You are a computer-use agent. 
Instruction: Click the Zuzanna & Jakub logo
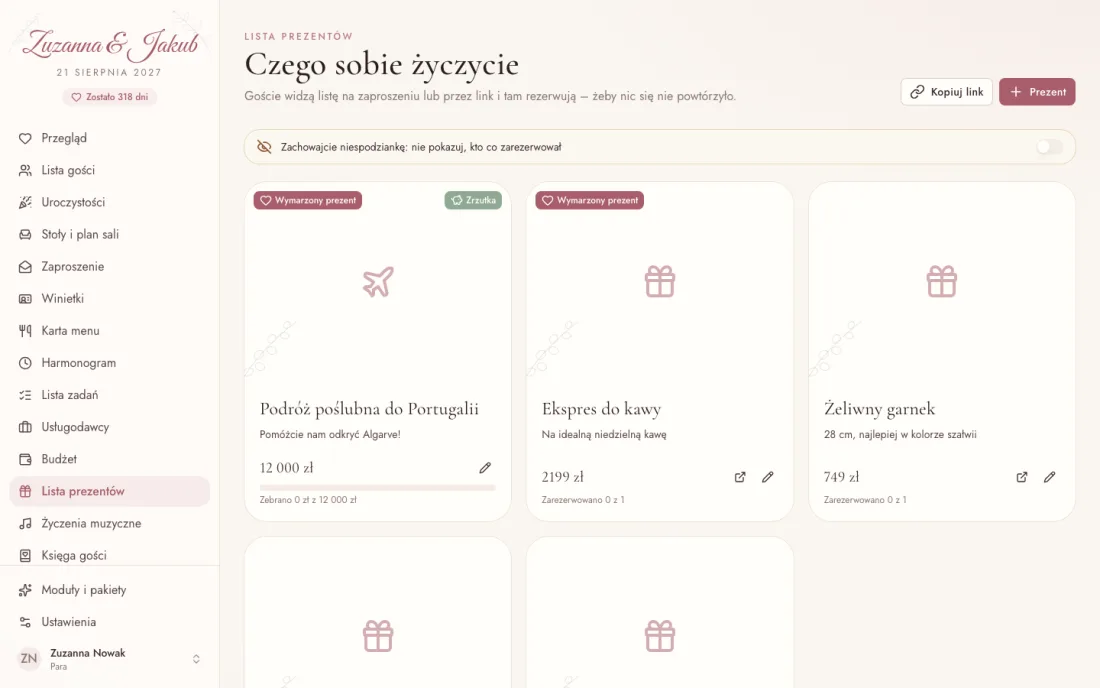coord(110,45)
